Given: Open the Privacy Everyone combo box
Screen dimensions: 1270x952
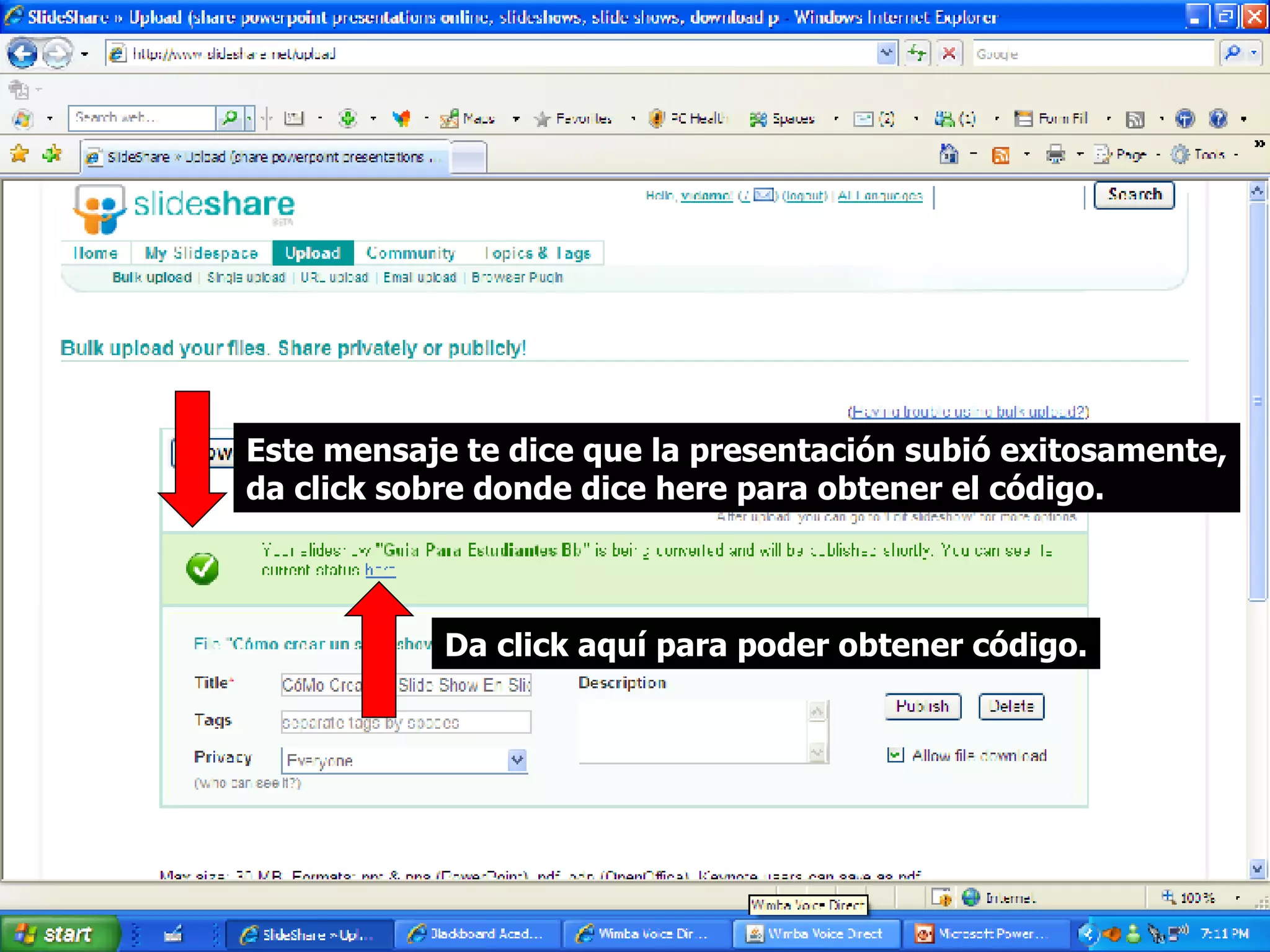Looking at the screenshot, I should 404,760.
